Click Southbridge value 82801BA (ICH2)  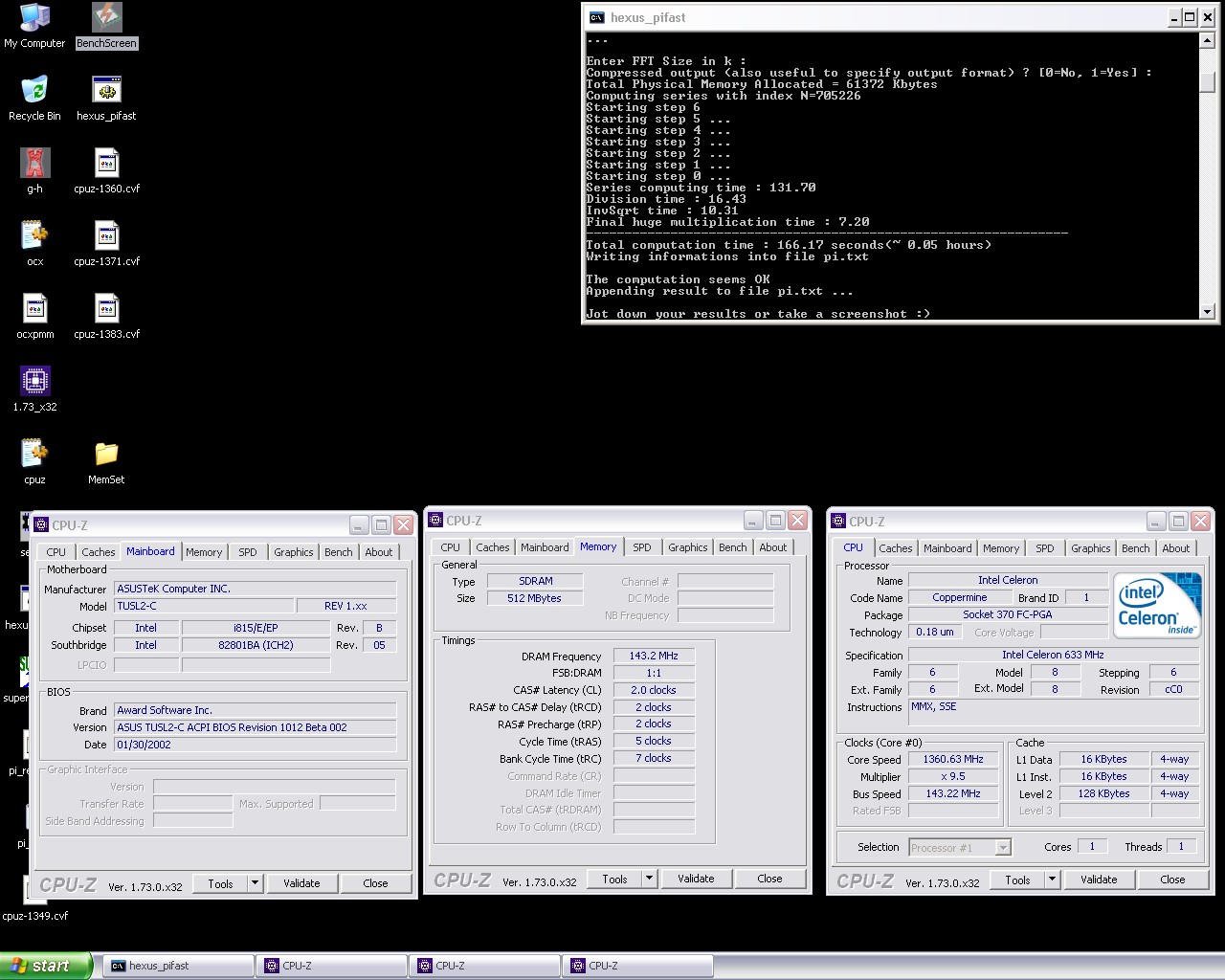[256, 645]
